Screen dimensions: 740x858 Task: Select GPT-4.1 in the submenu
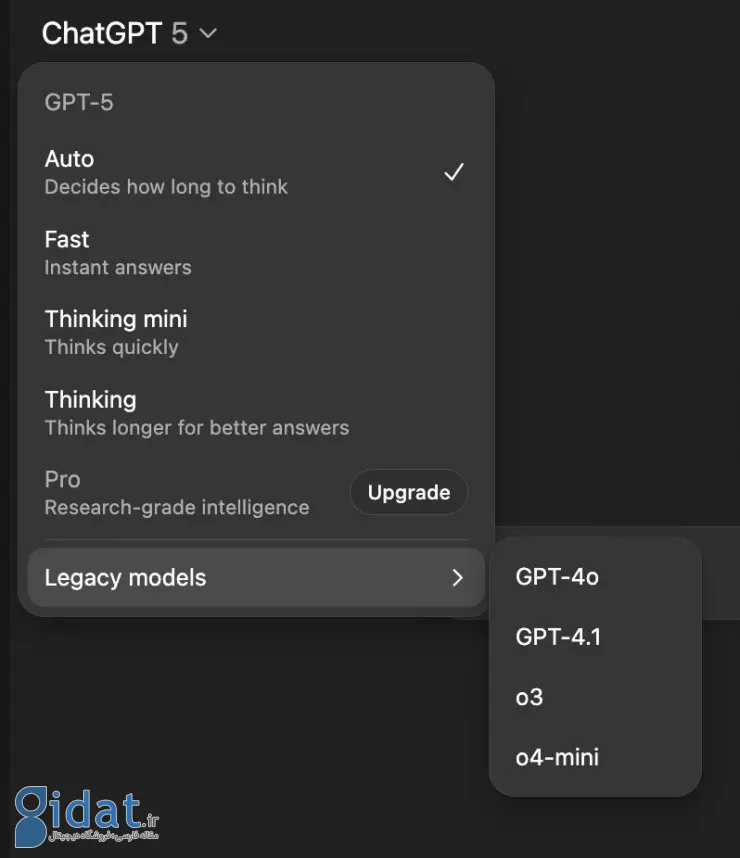tap(595, 637)
